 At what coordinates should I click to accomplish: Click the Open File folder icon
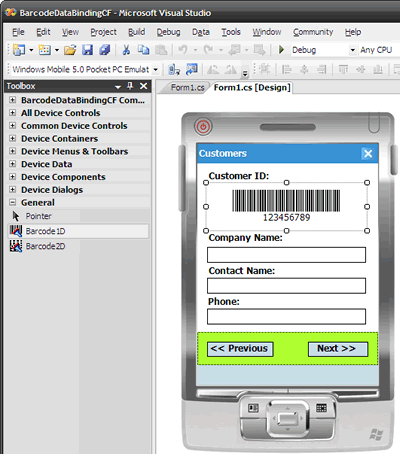coord(70,50)
